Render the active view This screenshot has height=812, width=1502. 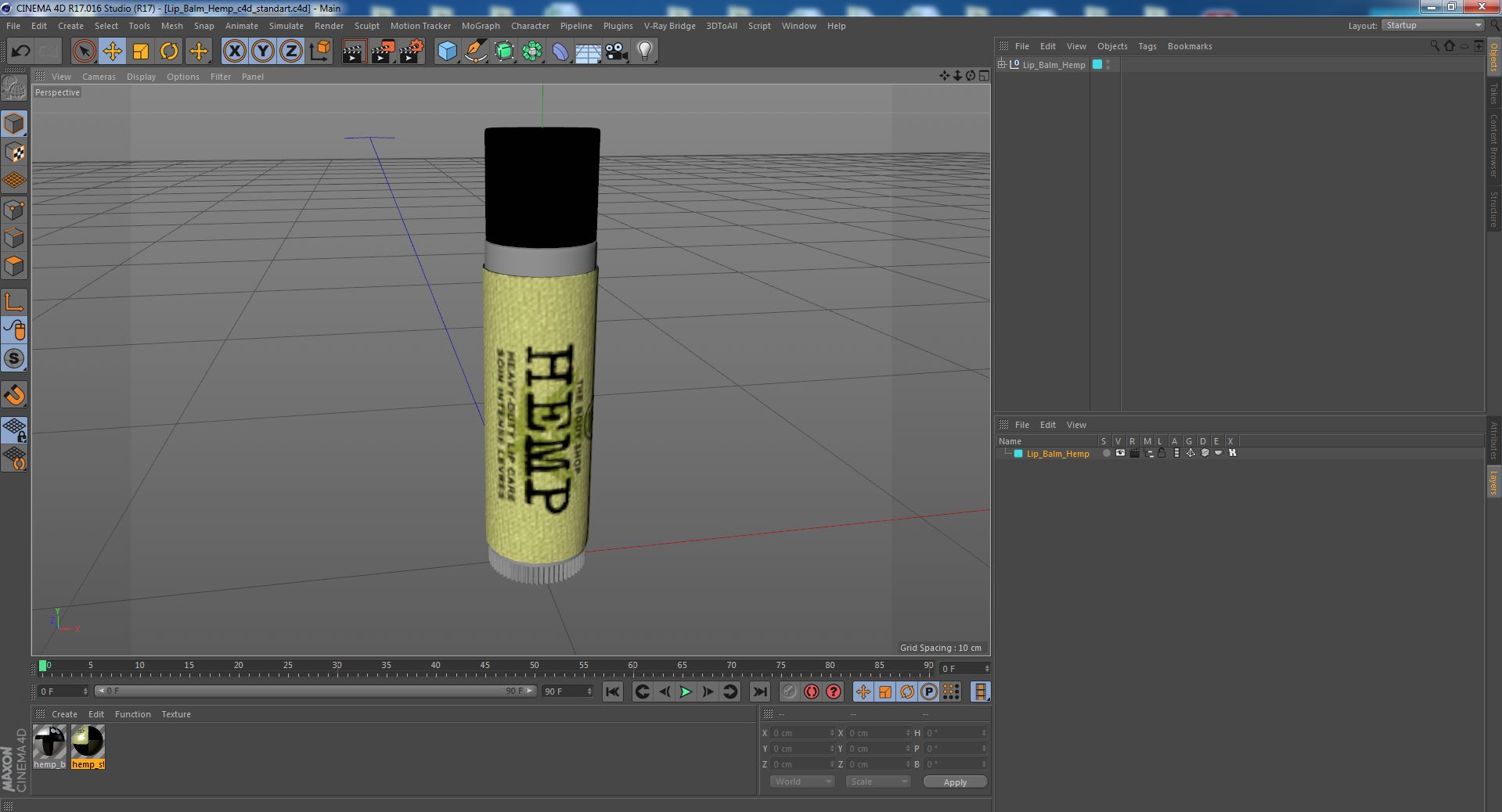point(354,52)
